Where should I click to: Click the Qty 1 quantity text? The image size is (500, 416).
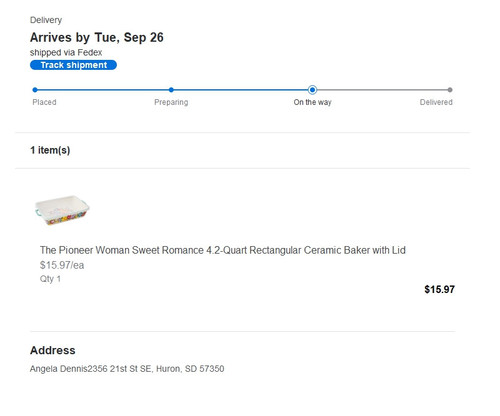(50, 279)
